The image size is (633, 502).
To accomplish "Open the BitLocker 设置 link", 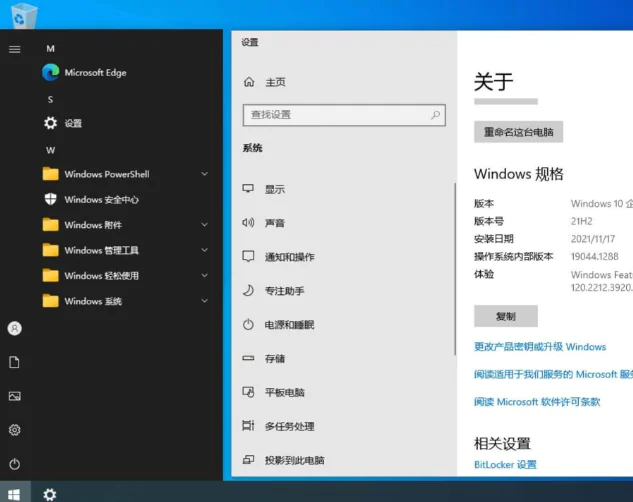I will pyautogui.click(x=505, y=465).
